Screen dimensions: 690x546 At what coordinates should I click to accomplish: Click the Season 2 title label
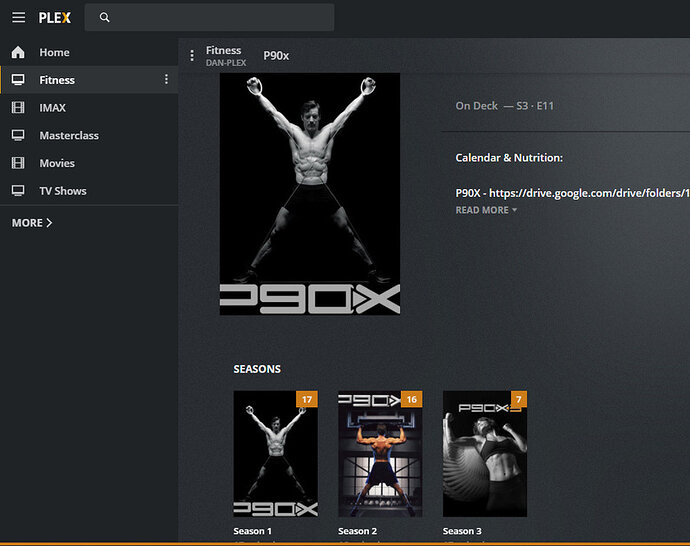[x=357, y=531]
